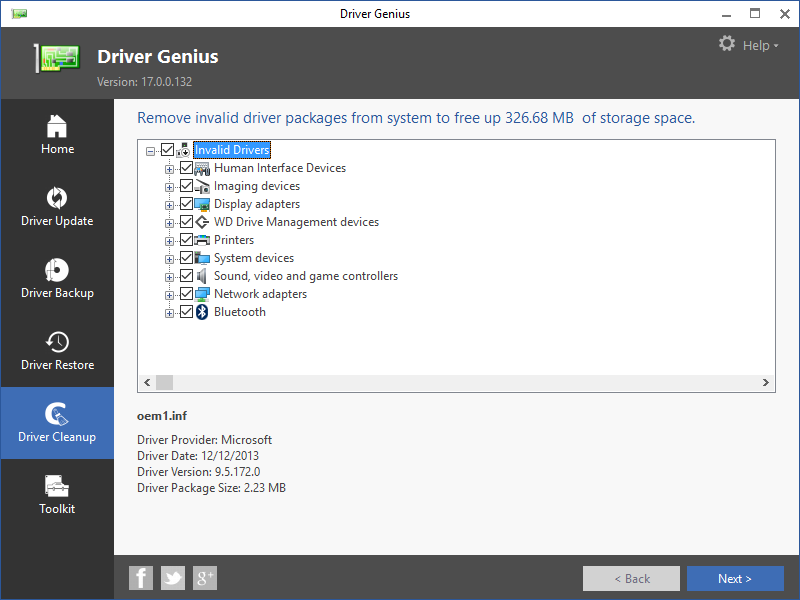Viewport: 800px width, 600px height.
Task: Click the Invalid Drivers root icon
Action: click(x=183, y=150)
